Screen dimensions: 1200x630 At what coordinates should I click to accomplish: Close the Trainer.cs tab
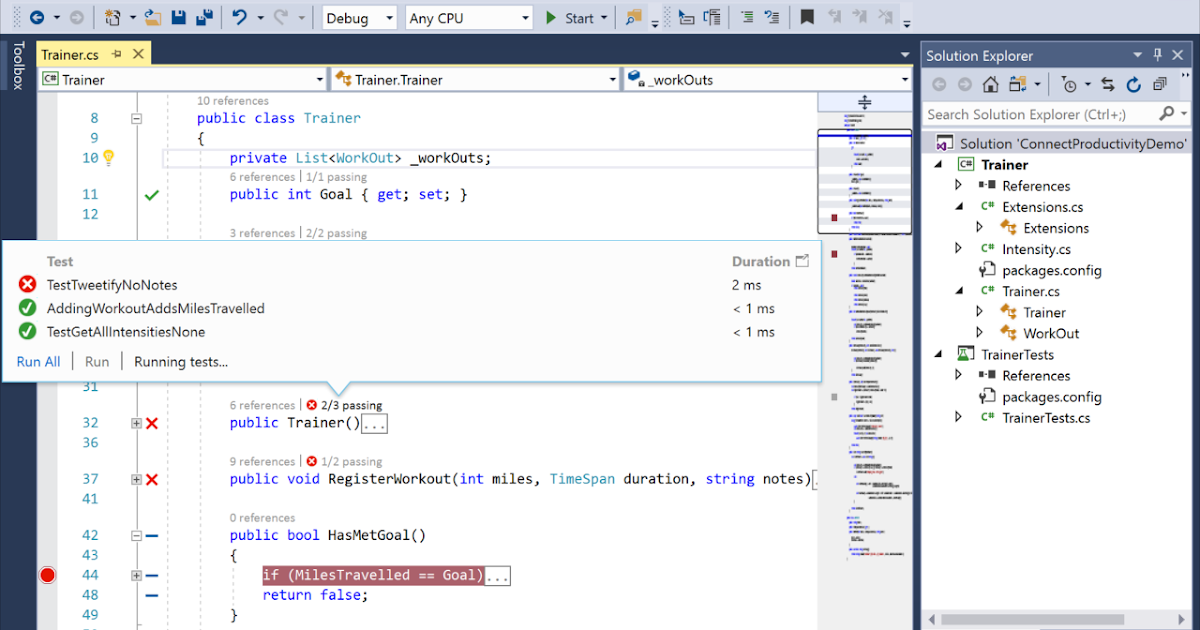(138, 54)
